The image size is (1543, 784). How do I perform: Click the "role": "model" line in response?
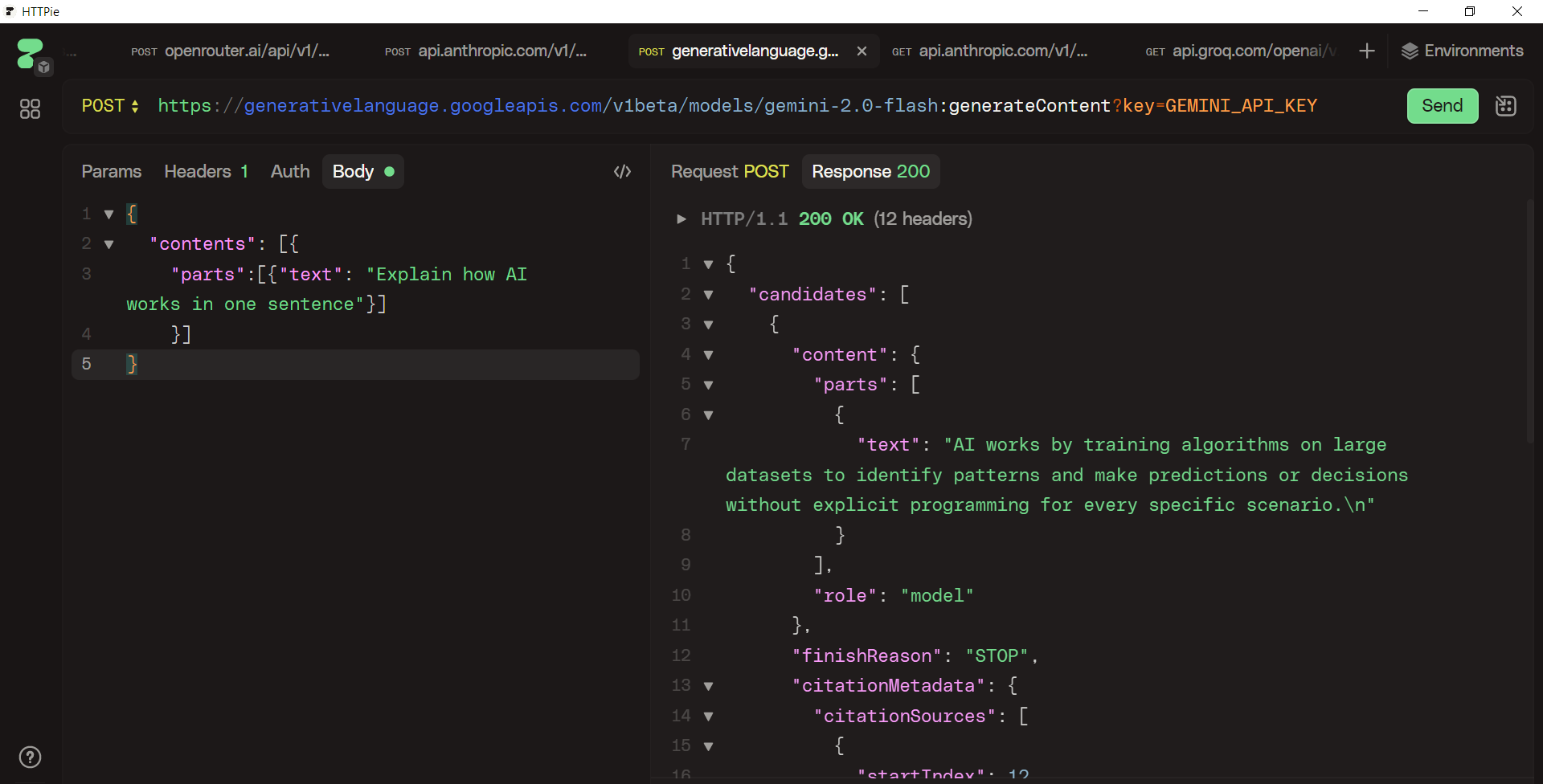(x=894, y=596)
